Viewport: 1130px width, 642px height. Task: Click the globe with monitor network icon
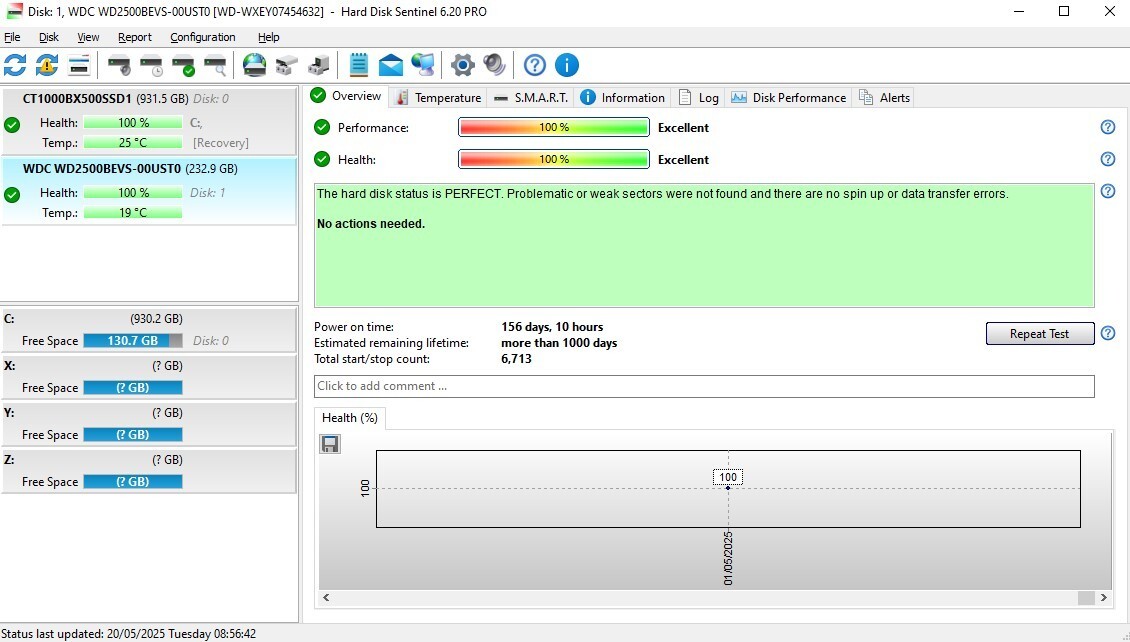pyautogui.click(x=423, y=66)
